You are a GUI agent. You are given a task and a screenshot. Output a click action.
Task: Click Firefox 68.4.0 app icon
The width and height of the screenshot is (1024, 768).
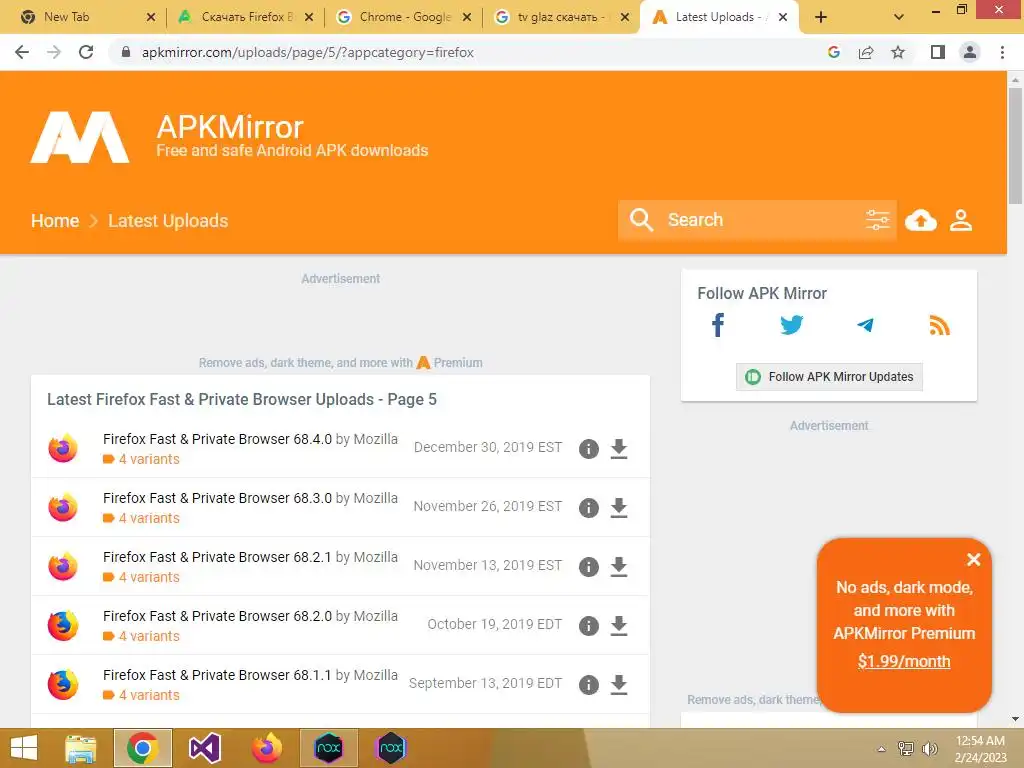(x=63, y=448)
